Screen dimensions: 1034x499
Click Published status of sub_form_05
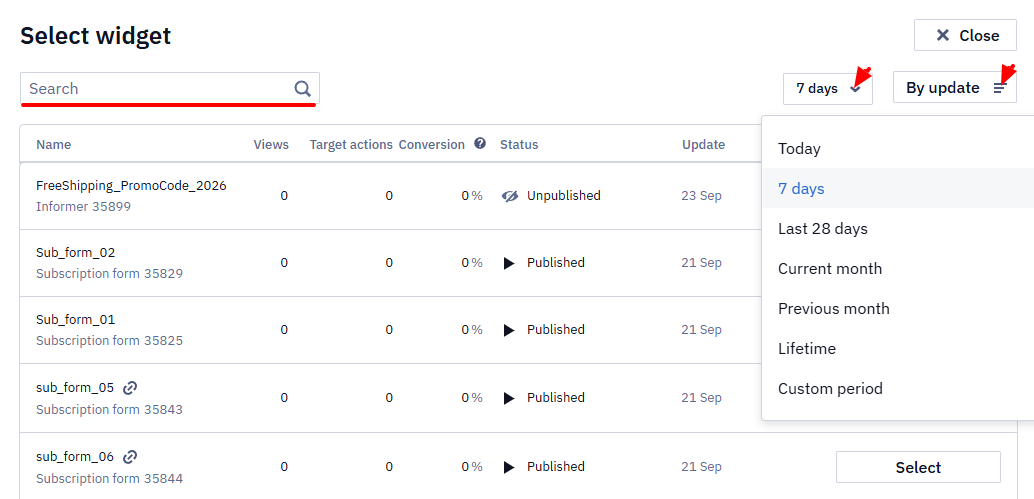coord(555,397)
